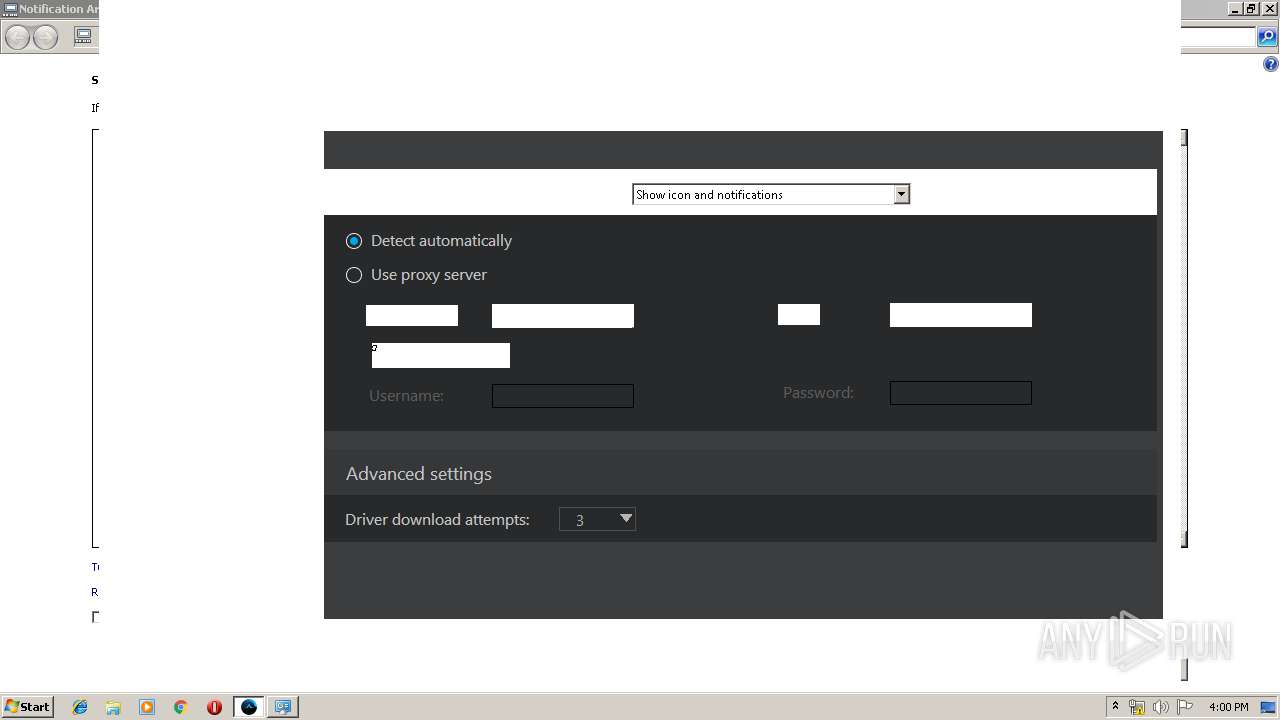Open Windows Explorer folder icon in taskbar

click(x=113, y=707)
